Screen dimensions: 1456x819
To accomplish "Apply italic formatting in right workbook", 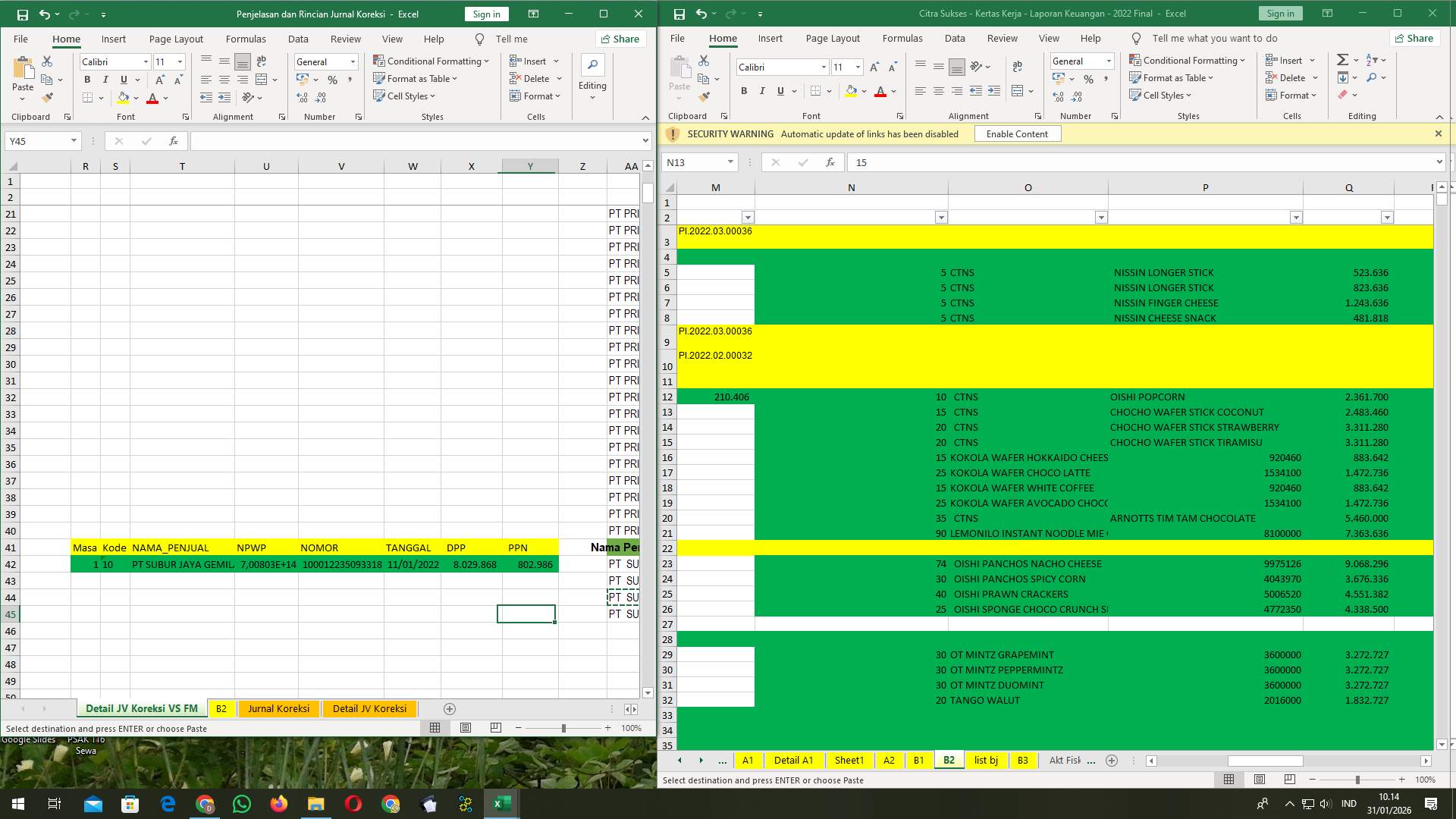I will 762,91.
